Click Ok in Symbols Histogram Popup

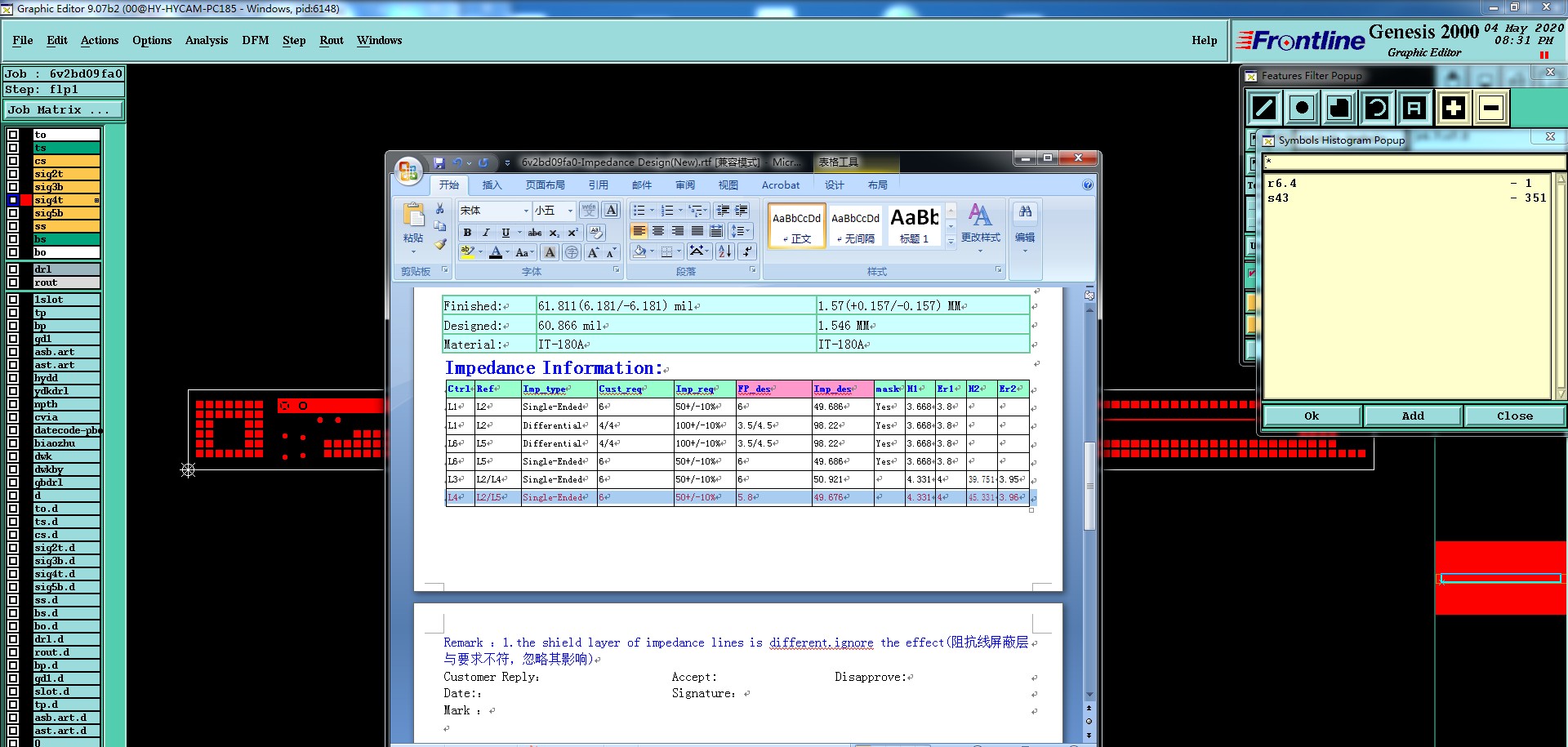[x=1312, y=416]
